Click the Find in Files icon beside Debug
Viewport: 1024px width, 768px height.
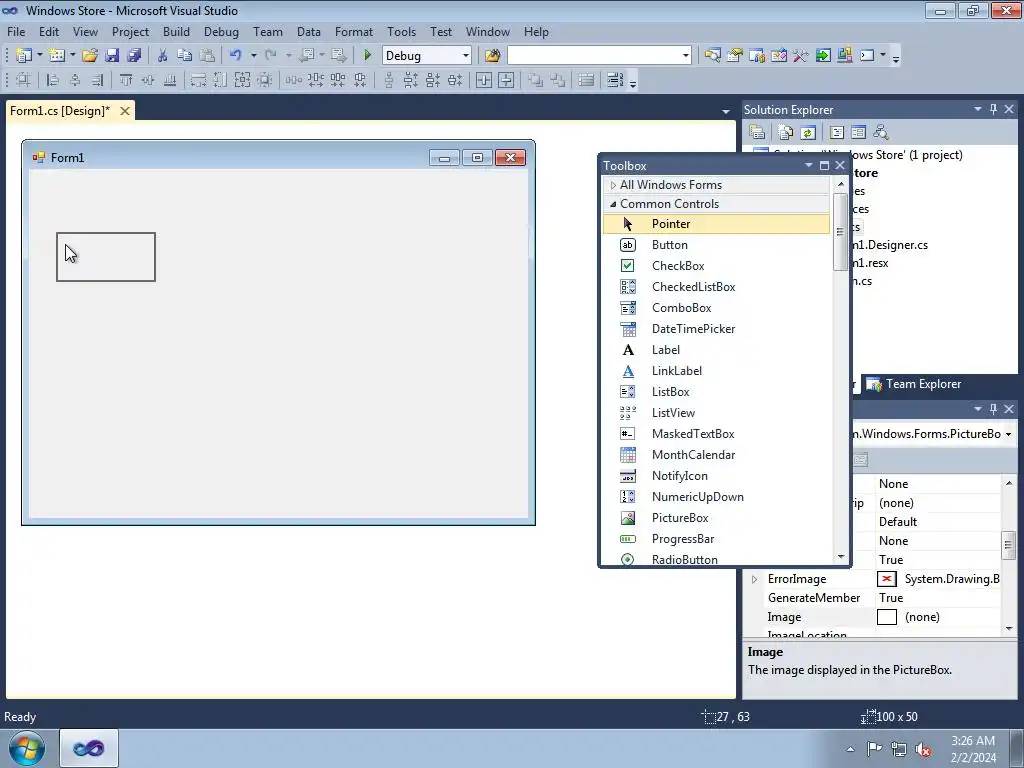[492, 56]
